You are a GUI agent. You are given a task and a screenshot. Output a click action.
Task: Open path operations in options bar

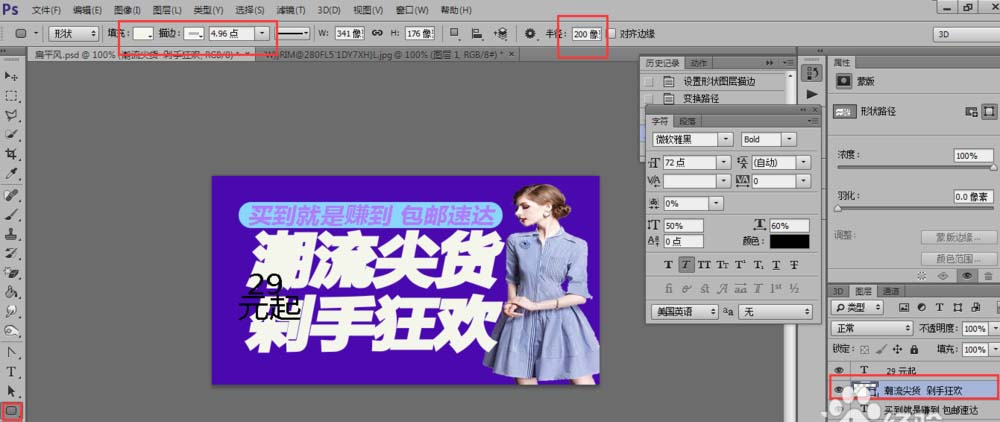454,33
